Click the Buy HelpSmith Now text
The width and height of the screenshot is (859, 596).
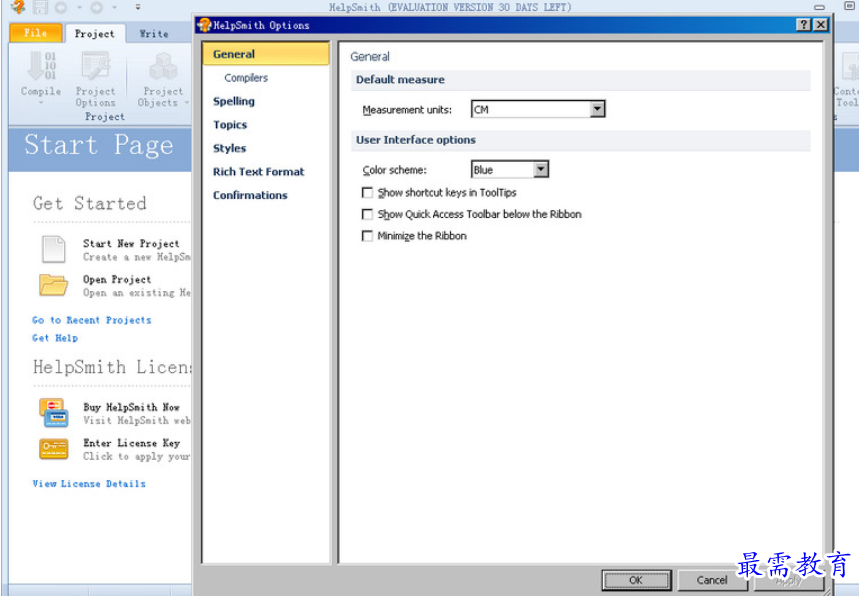point(131,407)
